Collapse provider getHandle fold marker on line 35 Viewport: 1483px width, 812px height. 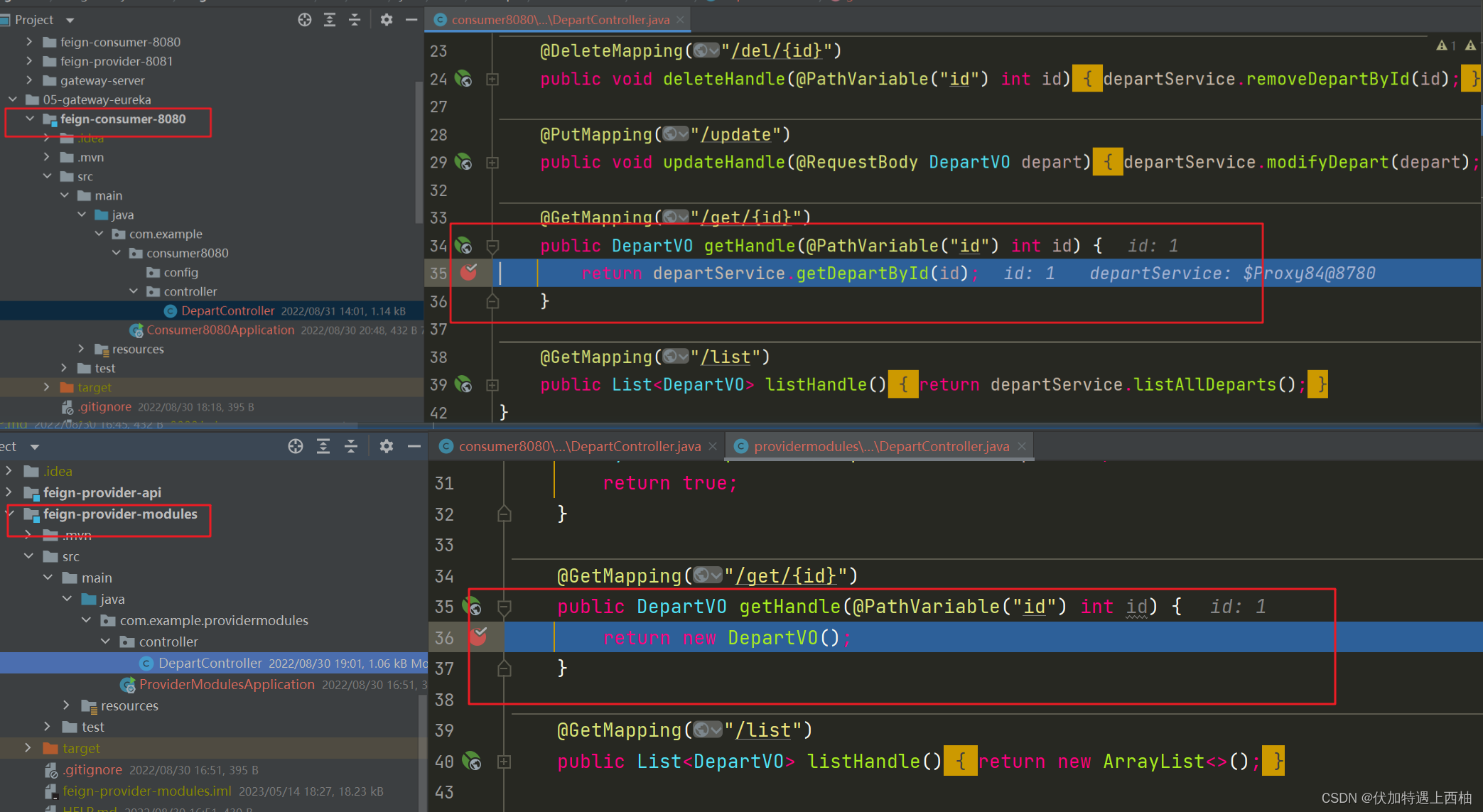pyautogui.click(x=505, y=607)
